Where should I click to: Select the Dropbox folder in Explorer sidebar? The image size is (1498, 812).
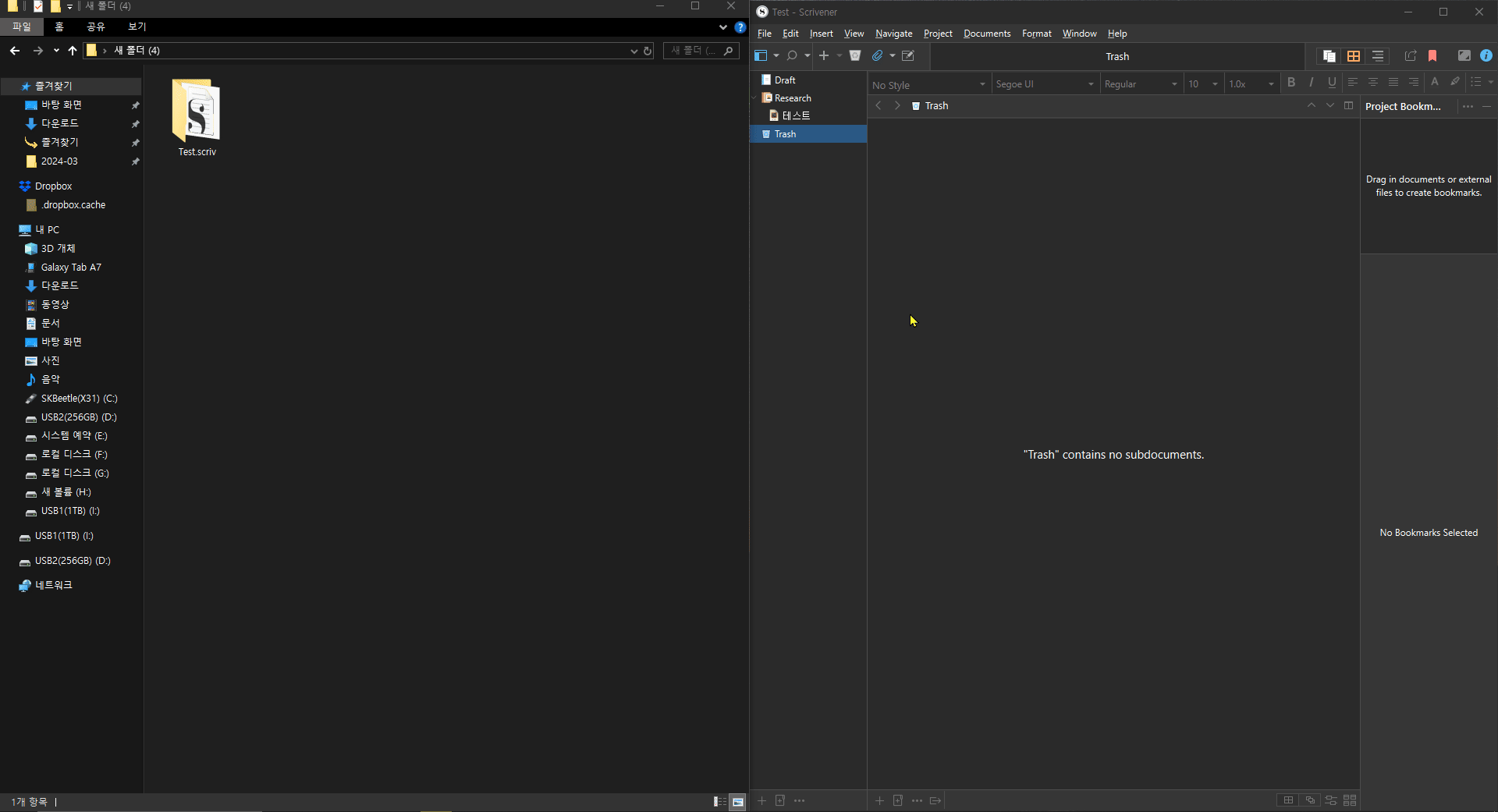pyautogui.click(x=53, y=186)
